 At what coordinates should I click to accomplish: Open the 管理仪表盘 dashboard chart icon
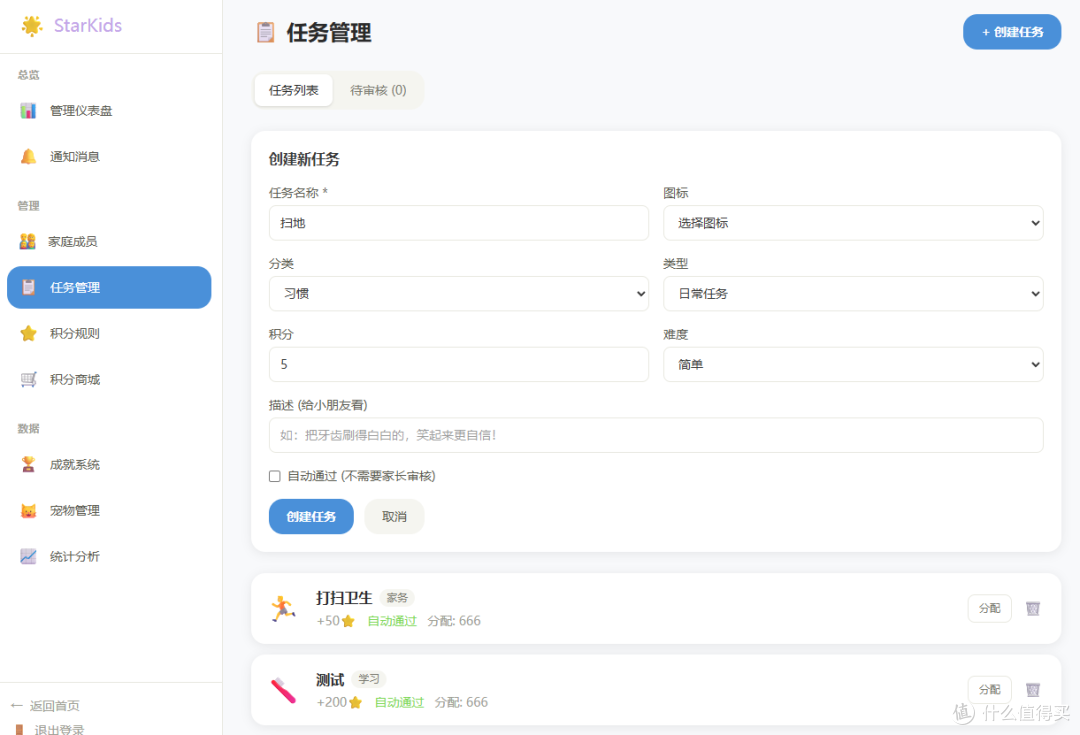tap(28, 110)
